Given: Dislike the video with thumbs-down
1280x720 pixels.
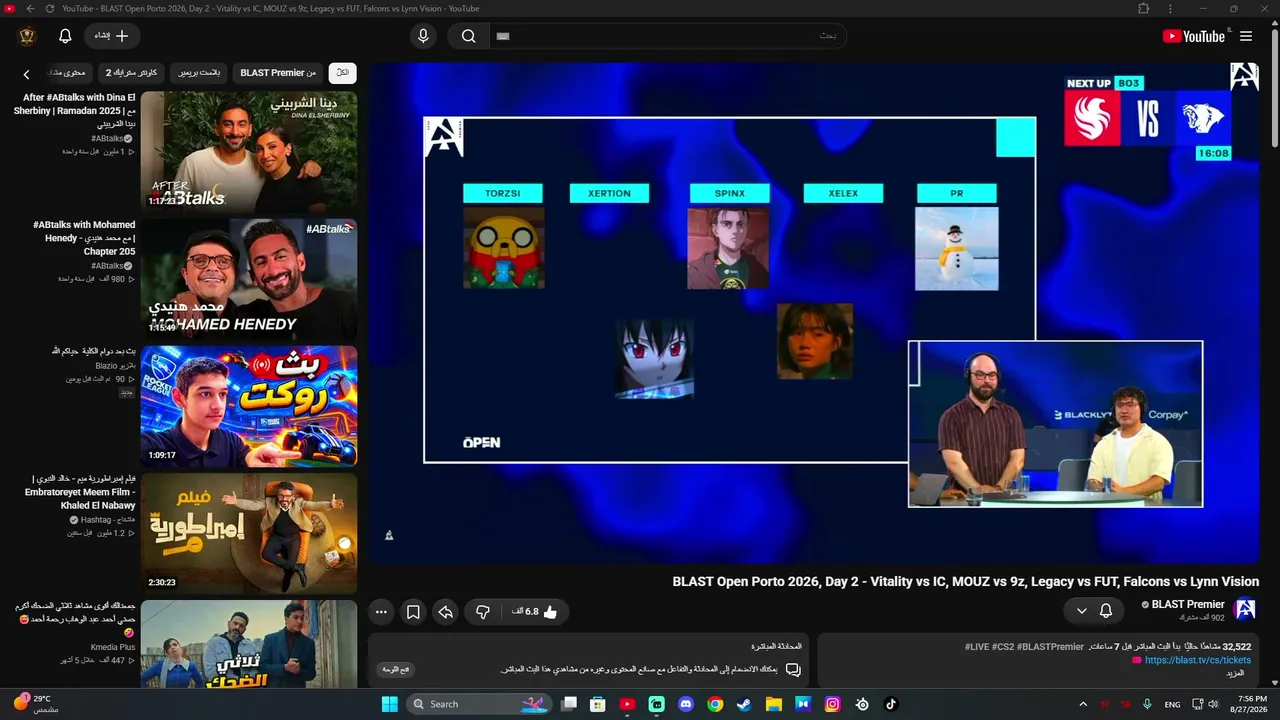Looking at the screenshot, I should click(x=483, y=612).
